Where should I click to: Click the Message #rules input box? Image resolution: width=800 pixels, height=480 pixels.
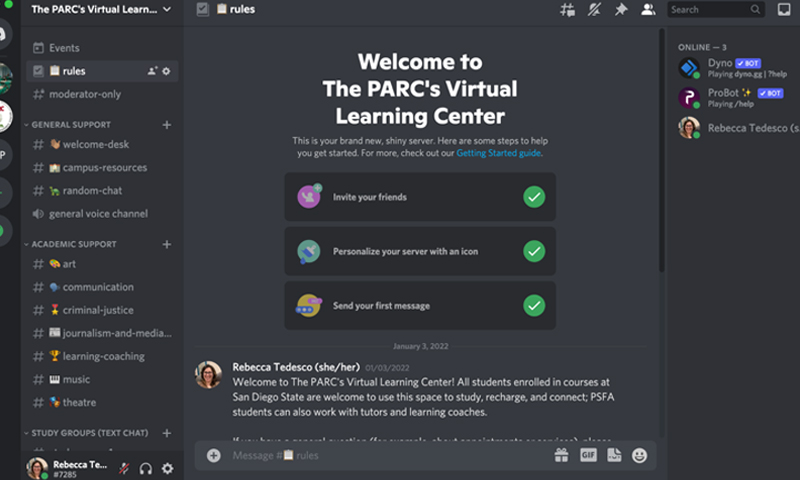point(388,456)
